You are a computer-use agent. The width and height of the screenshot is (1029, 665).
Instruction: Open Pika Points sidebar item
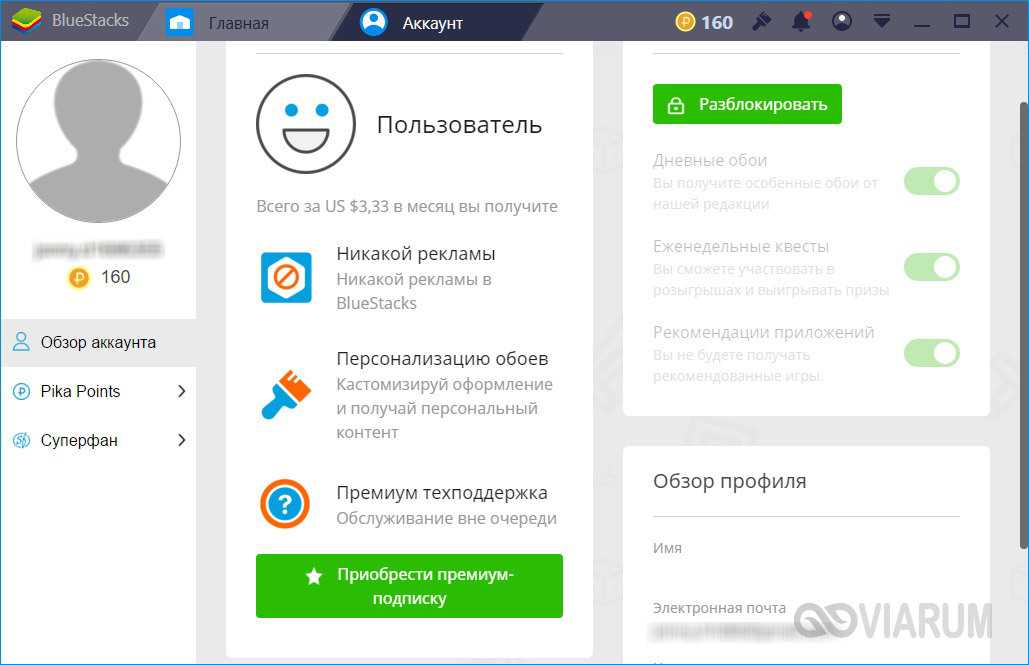(x=98, y=391)
